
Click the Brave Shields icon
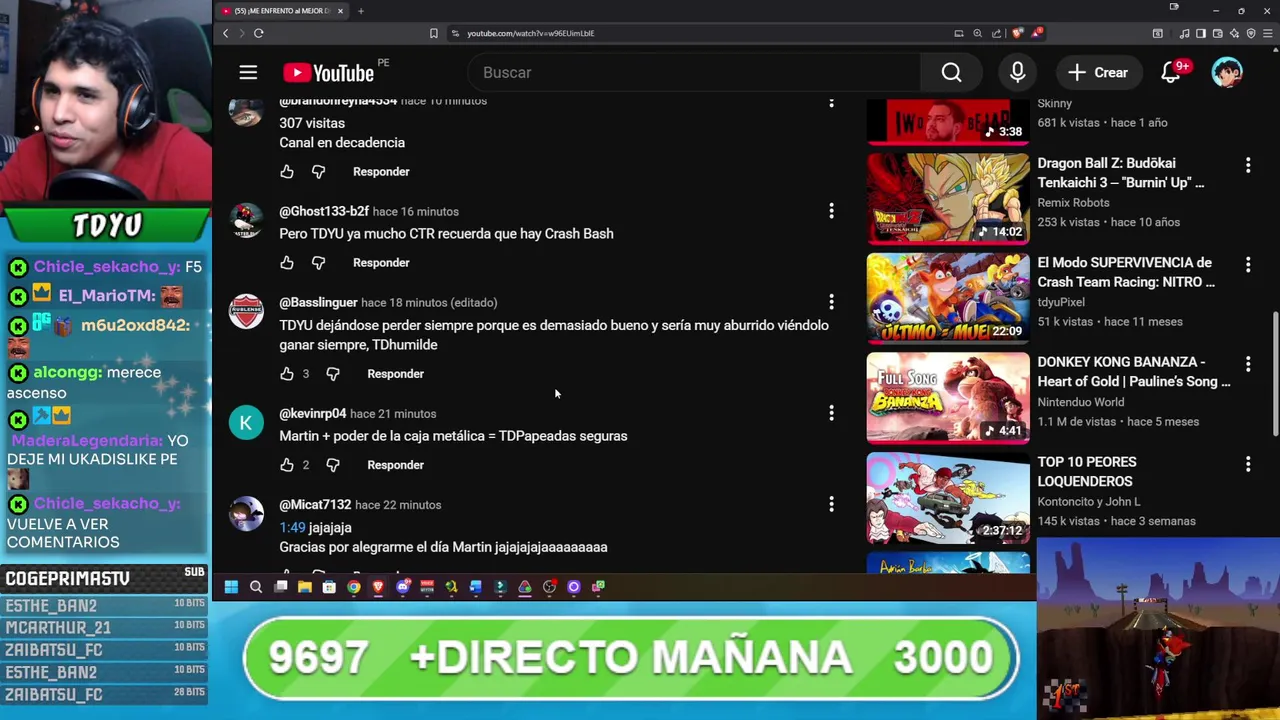pos(1017,33)
